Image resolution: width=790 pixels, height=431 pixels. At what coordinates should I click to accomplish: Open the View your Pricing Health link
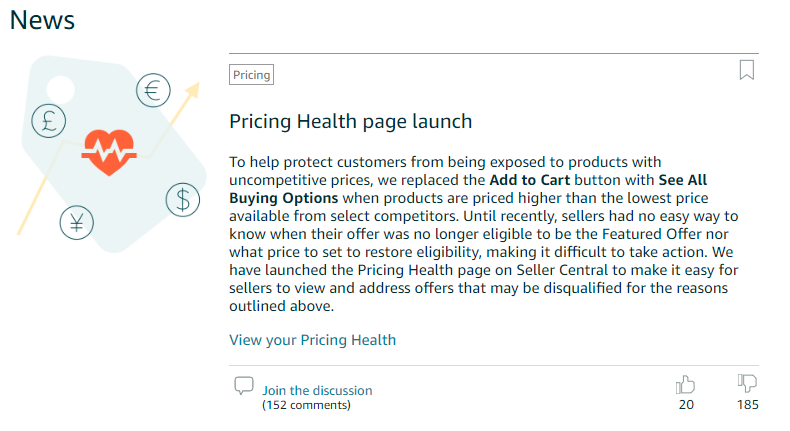pos(312,340)
